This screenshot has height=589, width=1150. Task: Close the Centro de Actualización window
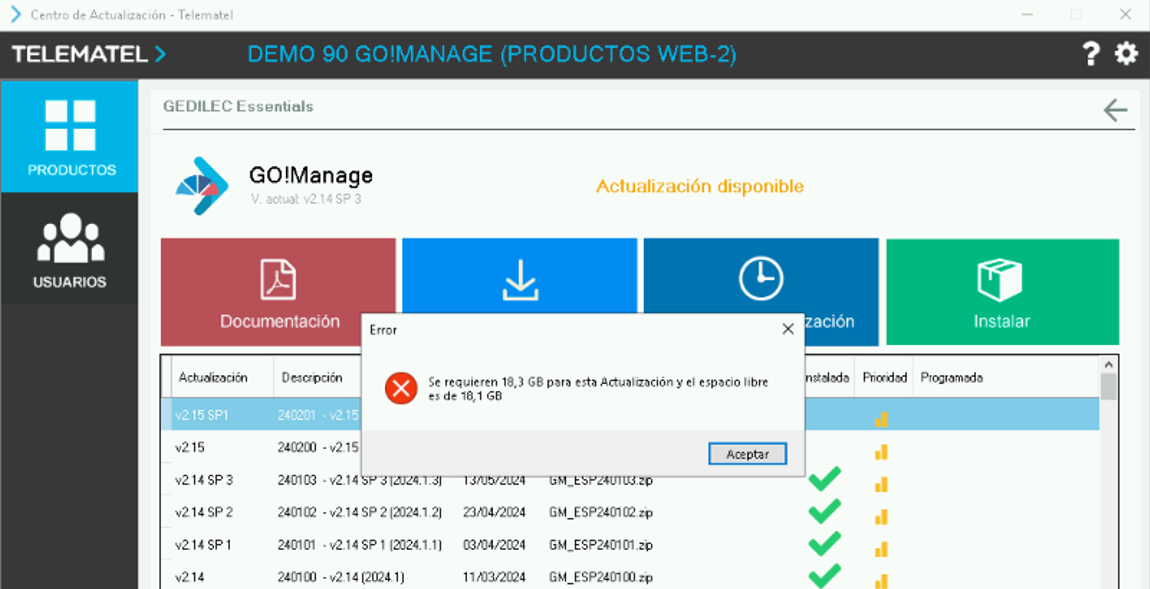point(1125,15)
